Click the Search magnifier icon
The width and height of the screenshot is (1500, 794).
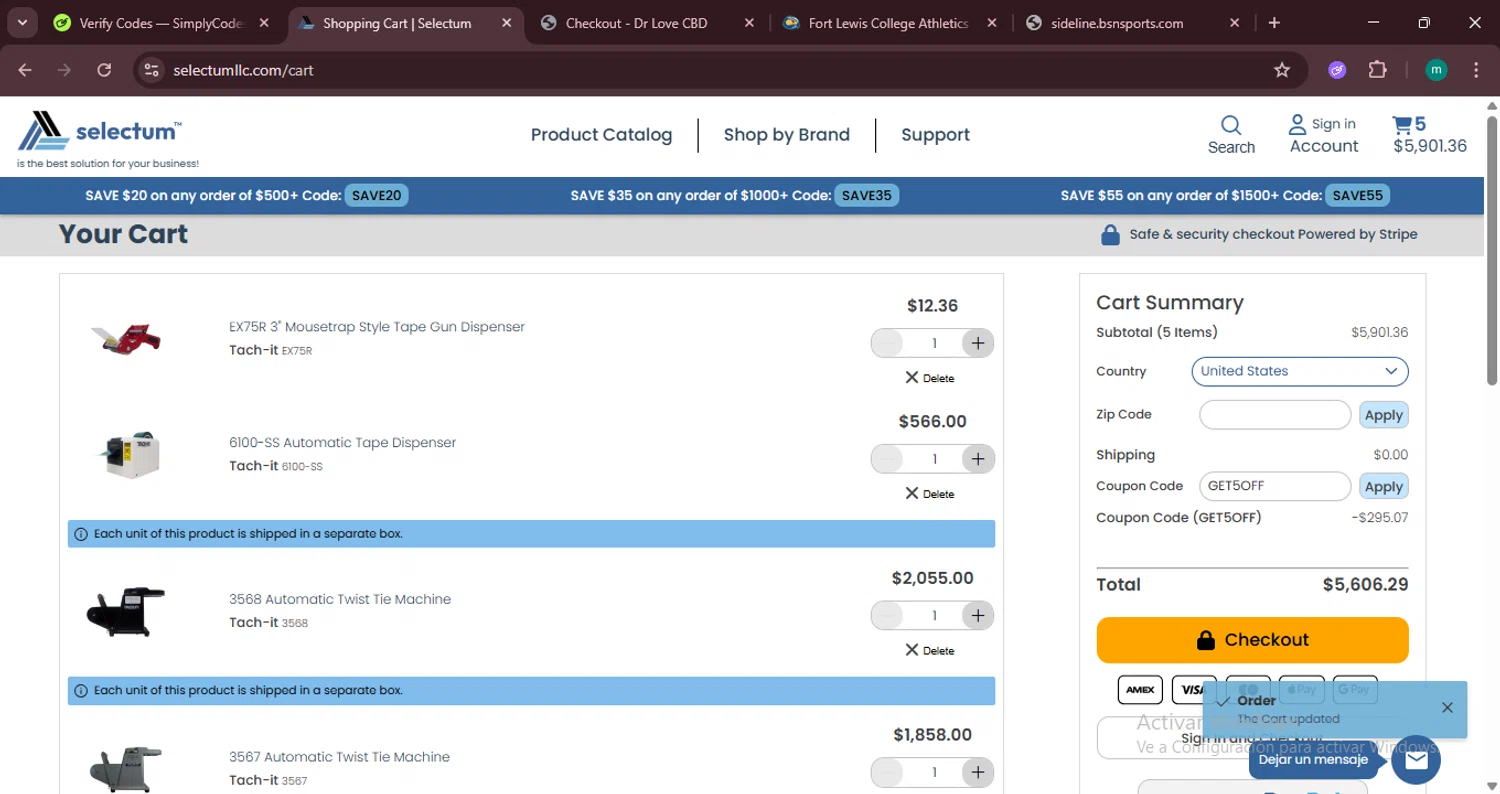pyautogui.click(x=1231, y=125)
